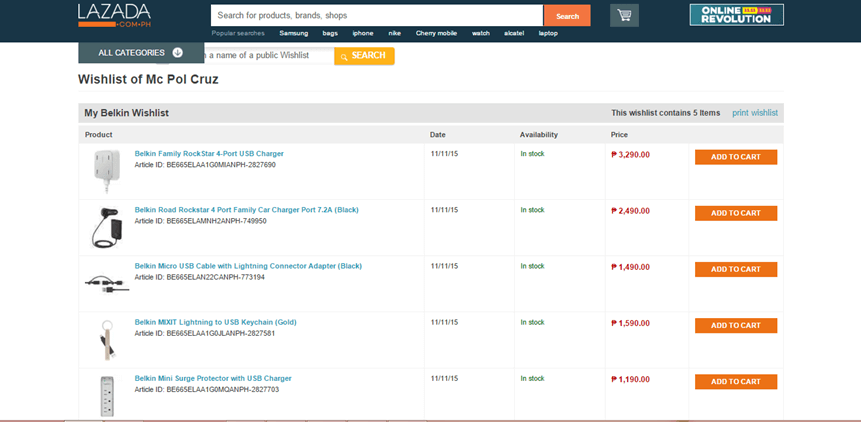Click the yellow wishlist SEARCH button

(364, 55)
